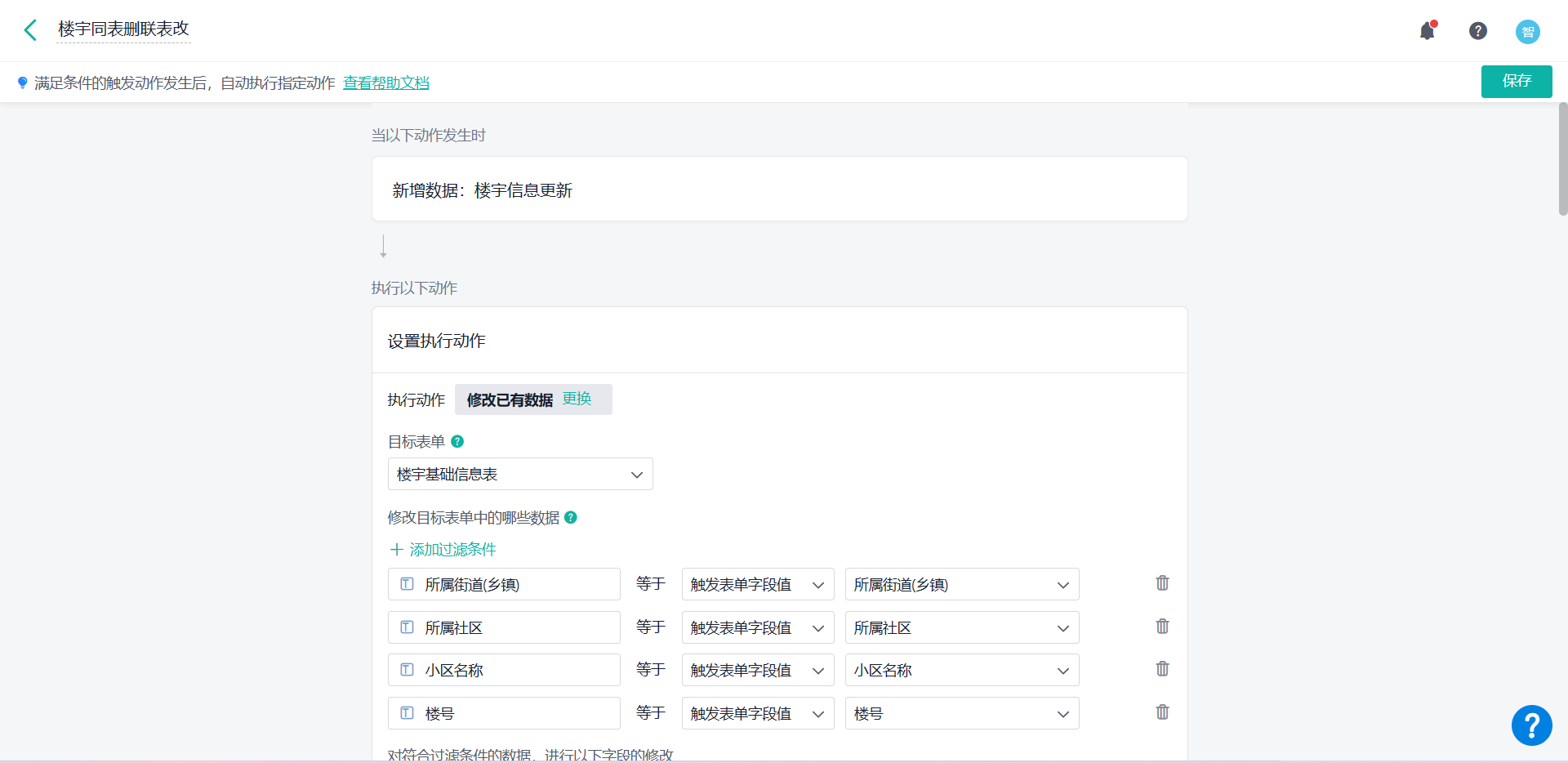Open value type dropdown in 所属街道 row

(x=757, y=585)
